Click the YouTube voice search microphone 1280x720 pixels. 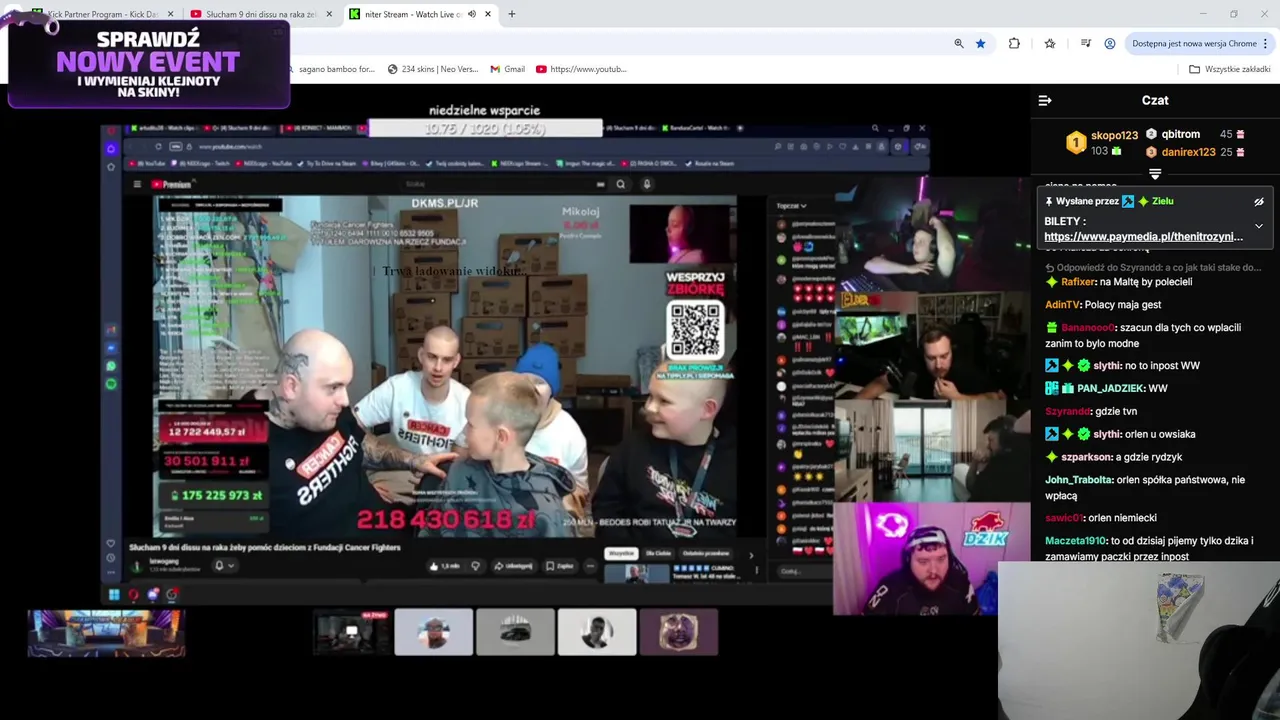pyautogui.click(x=647, y=184)
